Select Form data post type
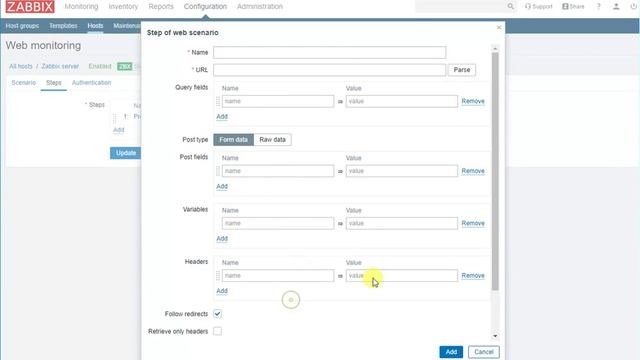The image size is (640, 360). [x=233, y=140]
